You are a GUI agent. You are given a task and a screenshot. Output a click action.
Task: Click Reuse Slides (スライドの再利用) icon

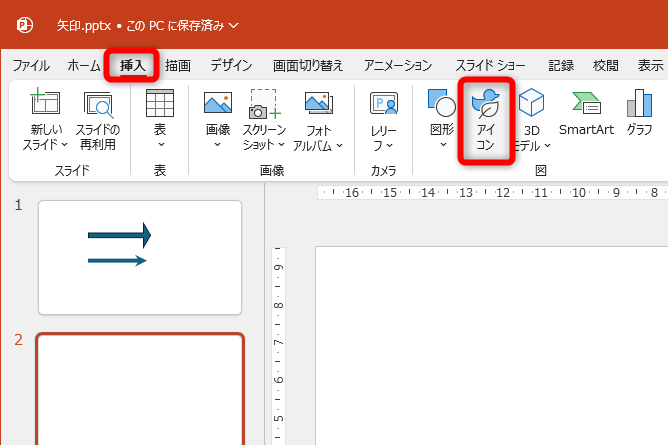98,104
